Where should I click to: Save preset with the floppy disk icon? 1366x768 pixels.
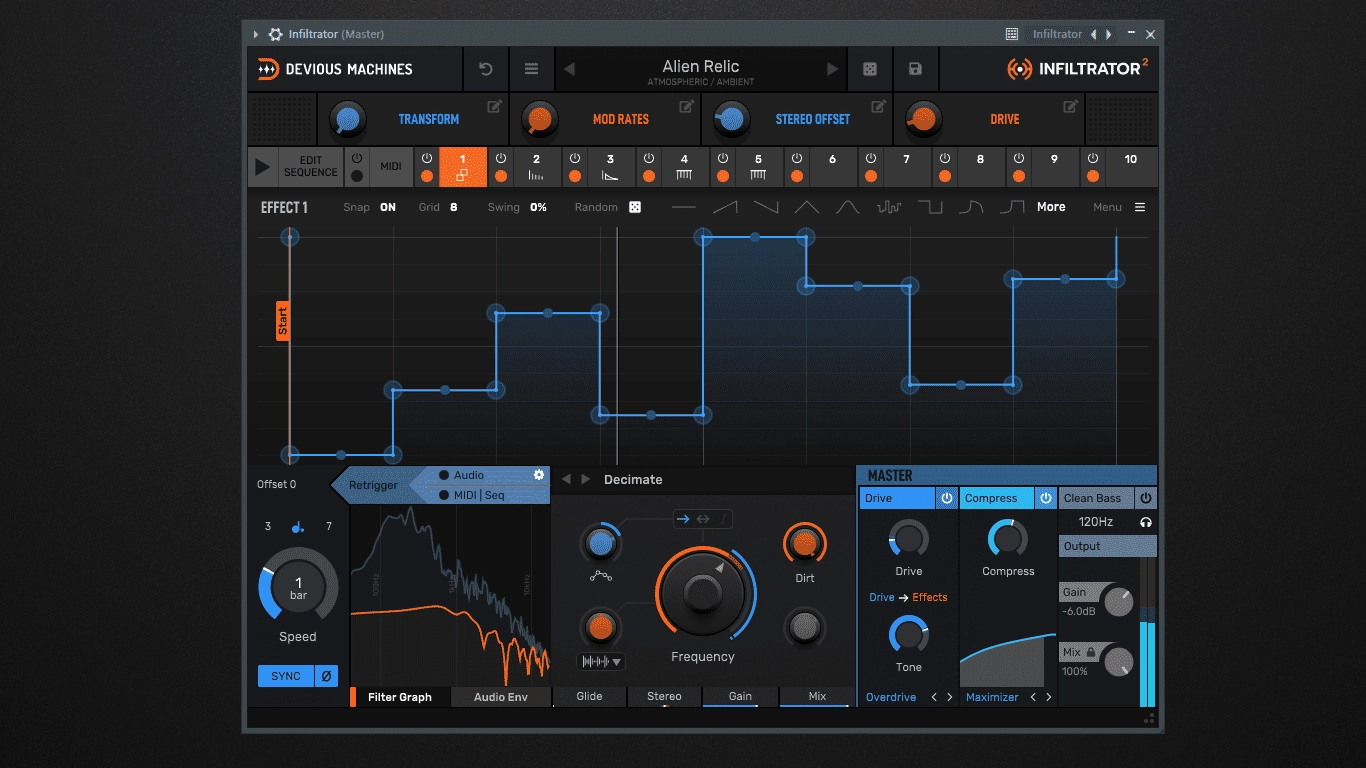(x=915, y=69)
